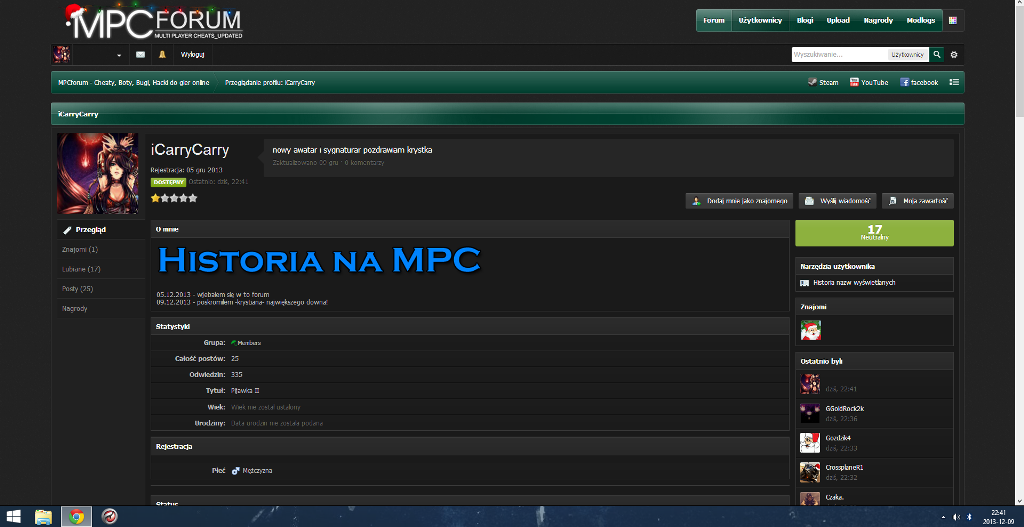Open the Modlogs menu item
This screenshot has width=1024, height=527.
point(920,20)
